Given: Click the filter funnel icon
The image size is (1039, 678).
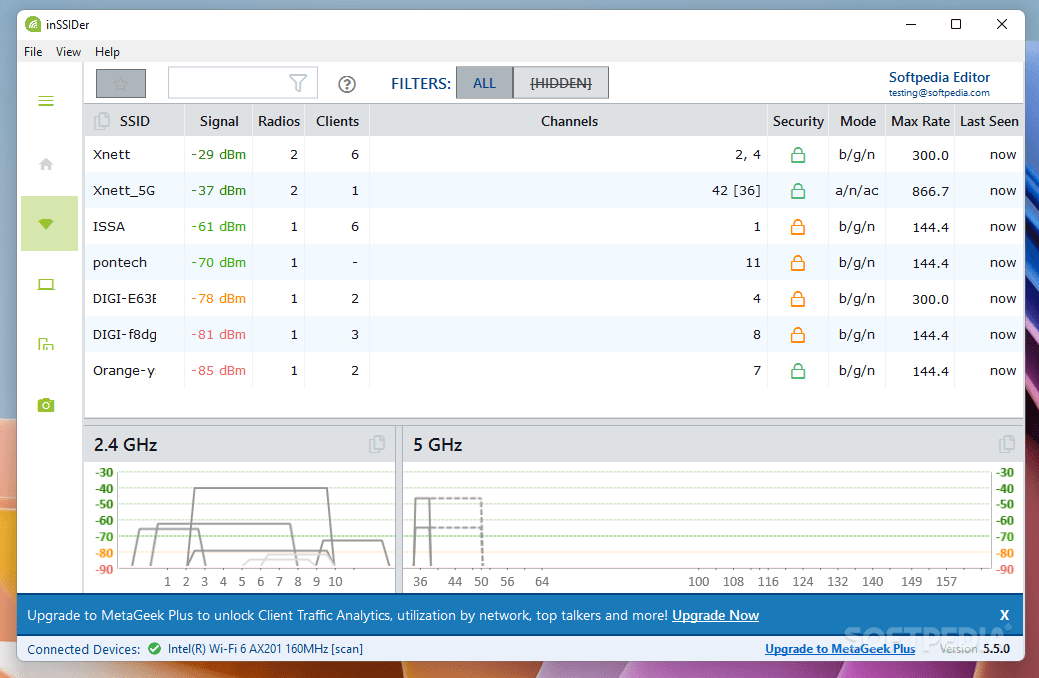Looking at the screenshot, I should (298, 83).
